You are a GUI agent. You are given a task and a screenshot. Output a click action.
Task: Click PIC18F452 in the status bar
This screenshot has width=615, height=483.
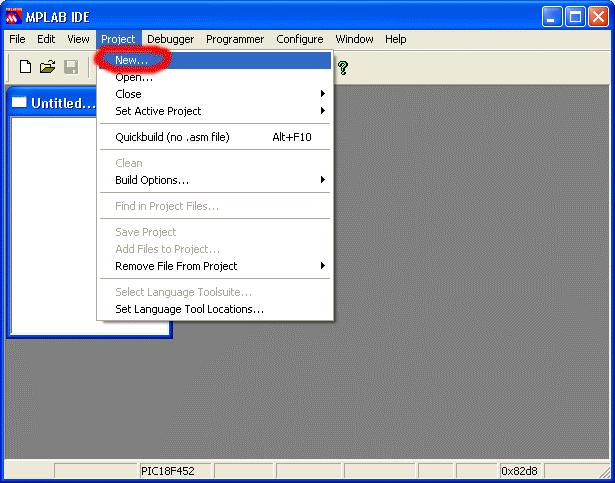point(168,471)
